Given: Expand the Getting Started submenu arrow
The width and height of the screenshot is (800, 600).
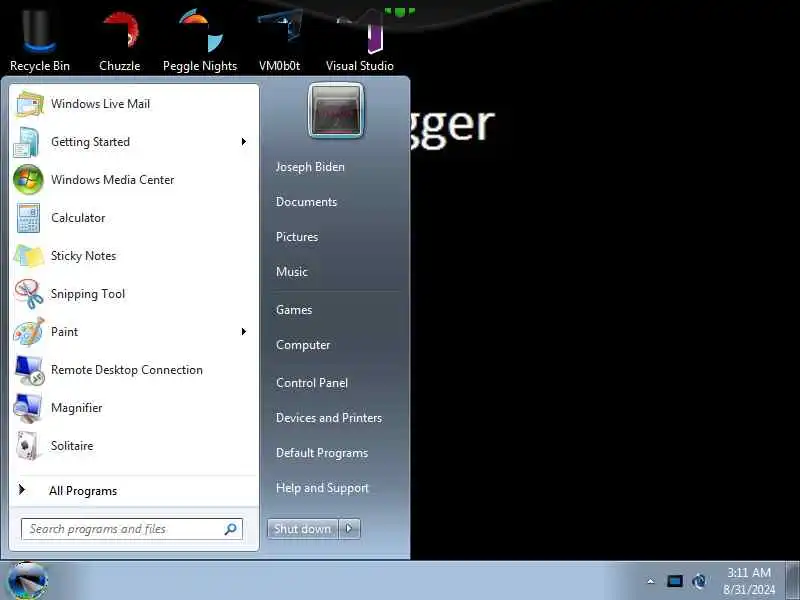Looking at the screenshot, I should click(244, 142).
